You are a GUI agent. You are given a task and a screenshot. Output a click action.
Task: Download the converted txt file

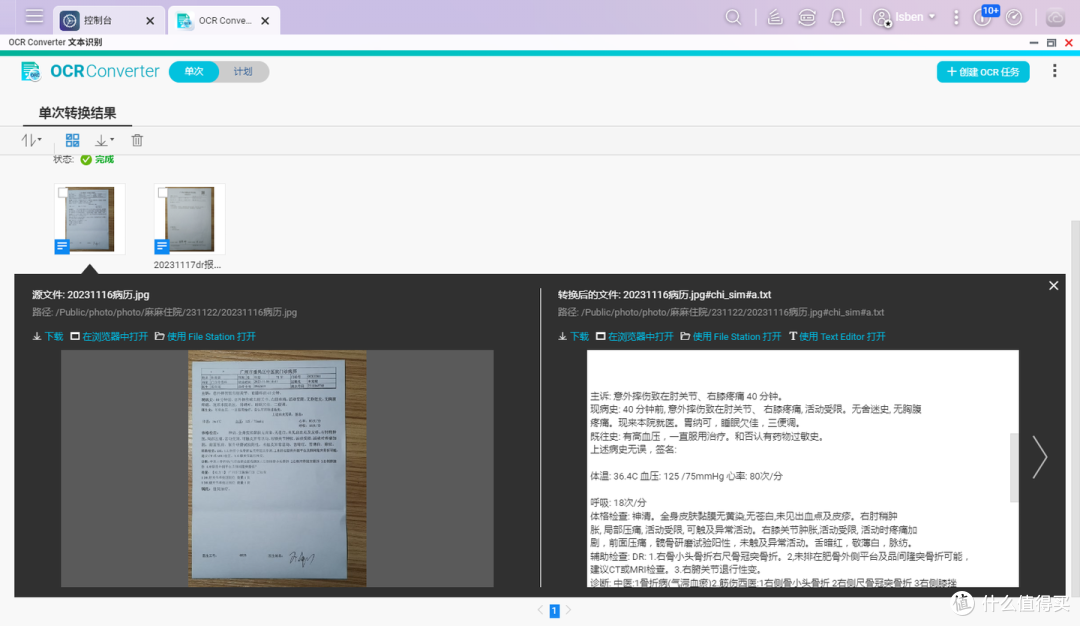coord(573,337)
